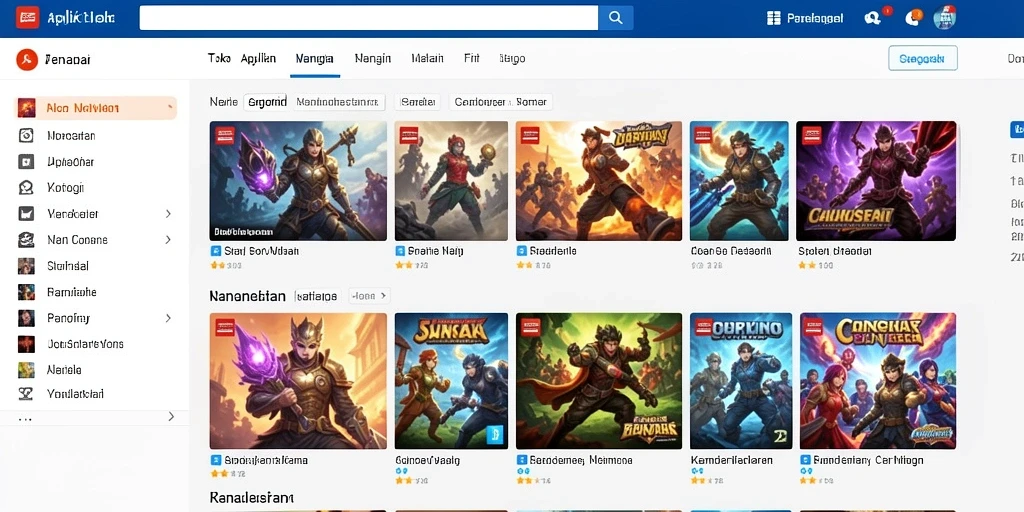Open the orange notification bell icon

(x=912, y=18)
